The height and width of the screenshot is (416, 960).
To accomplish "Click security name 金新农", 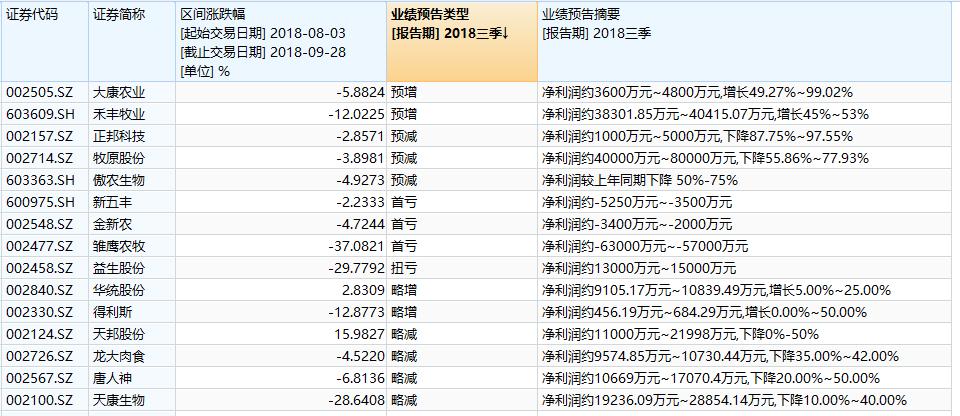I will pyautogui.click(x=113, y=225).
